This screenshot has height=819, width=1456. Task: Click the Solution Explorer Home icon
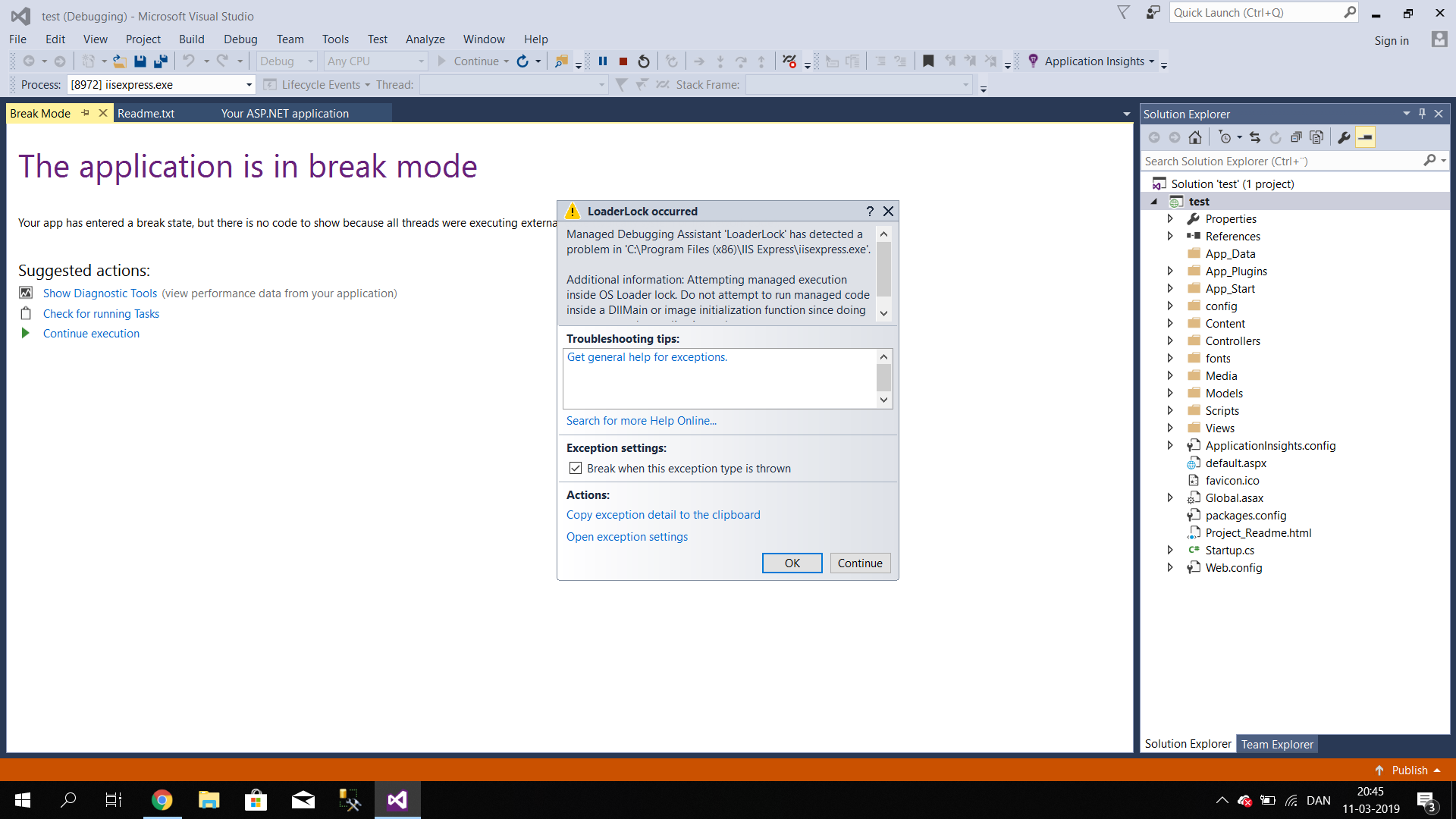[1195, 137]
